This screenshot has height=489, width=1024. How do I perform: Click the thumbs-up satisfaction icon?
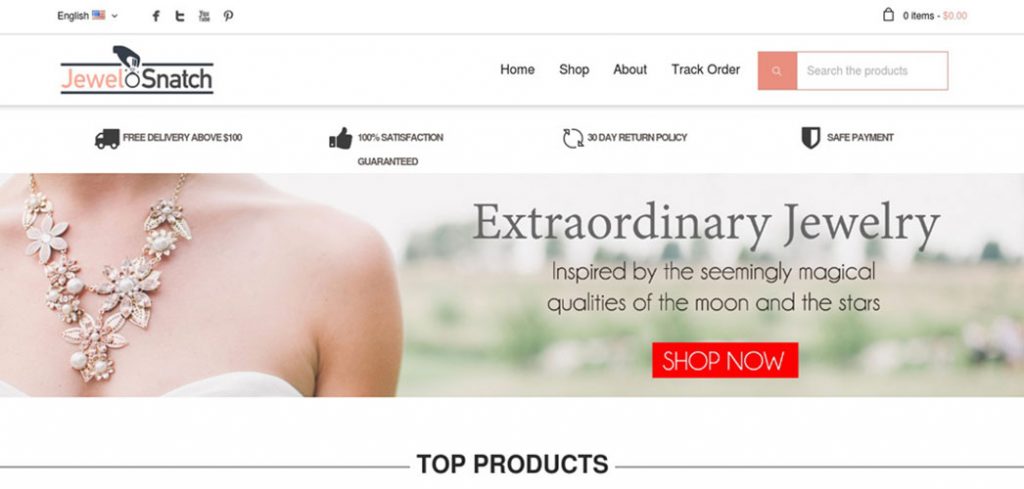(341, 138)
